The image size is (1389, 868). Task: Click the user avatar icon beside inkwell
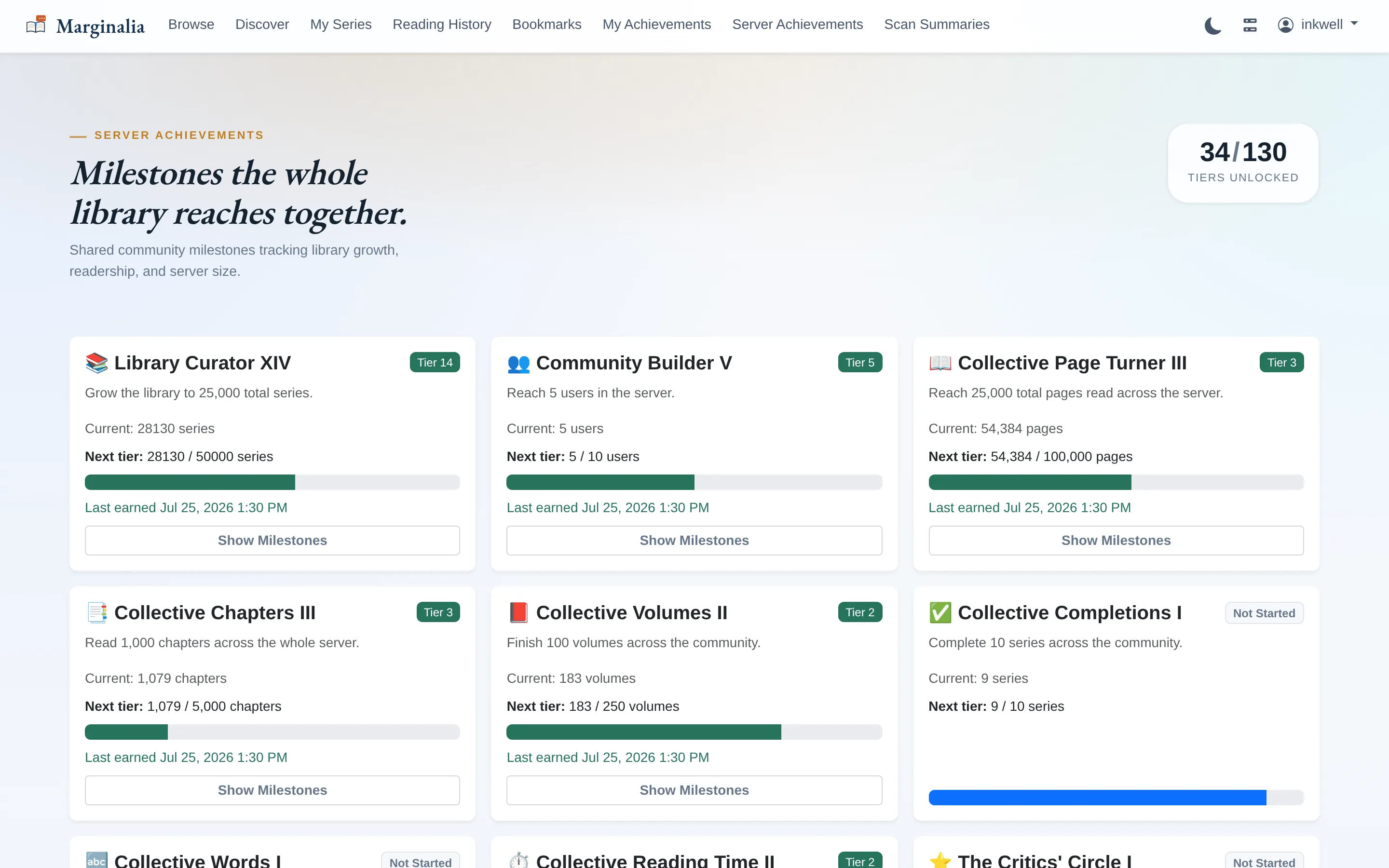coord(1286,25)
